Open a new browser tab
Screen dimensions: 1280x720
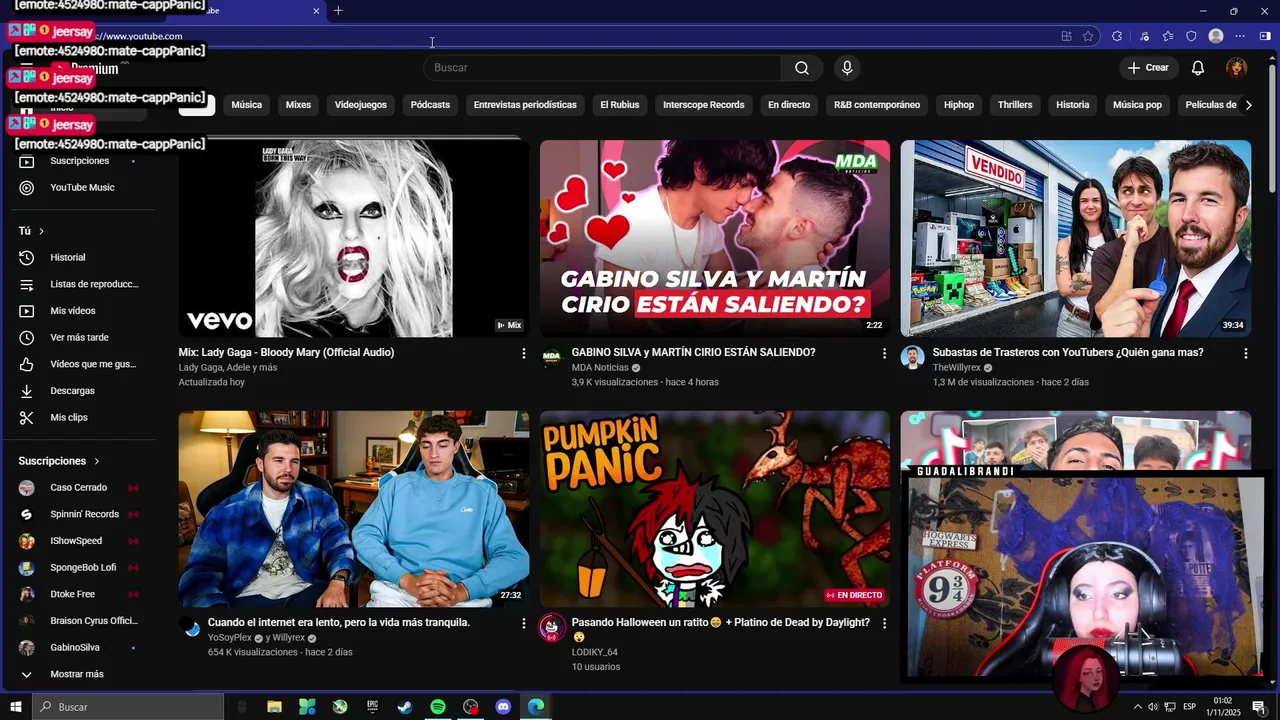(338, 11)
